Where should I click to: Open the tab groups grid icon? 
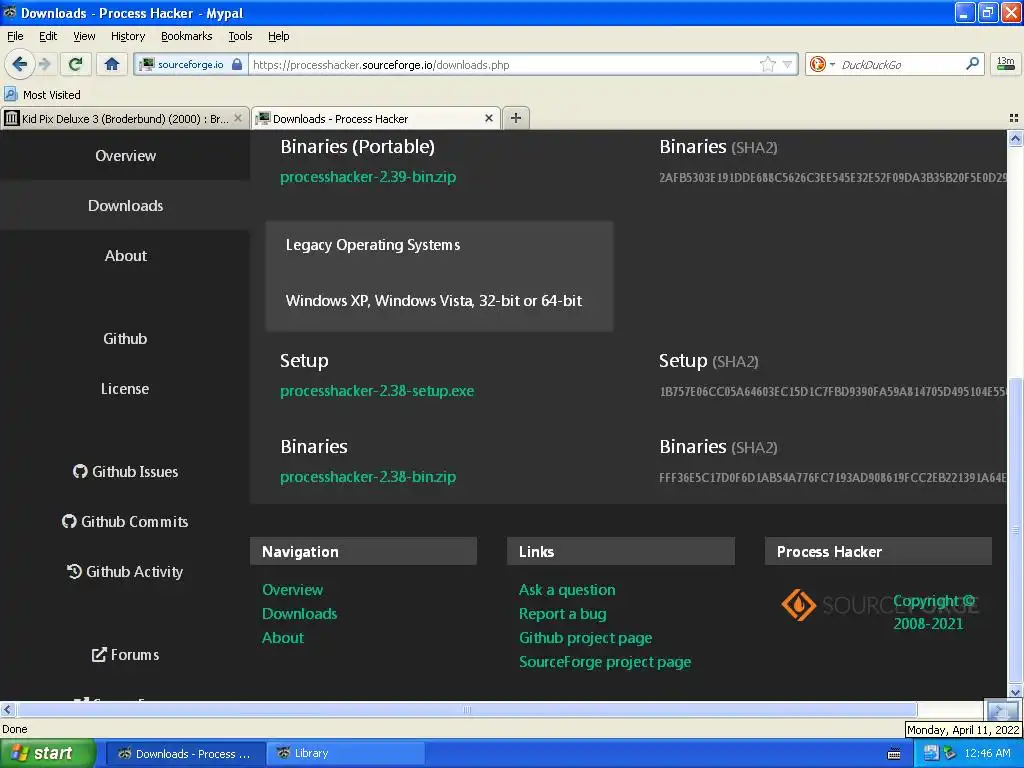pos(1014,118)
